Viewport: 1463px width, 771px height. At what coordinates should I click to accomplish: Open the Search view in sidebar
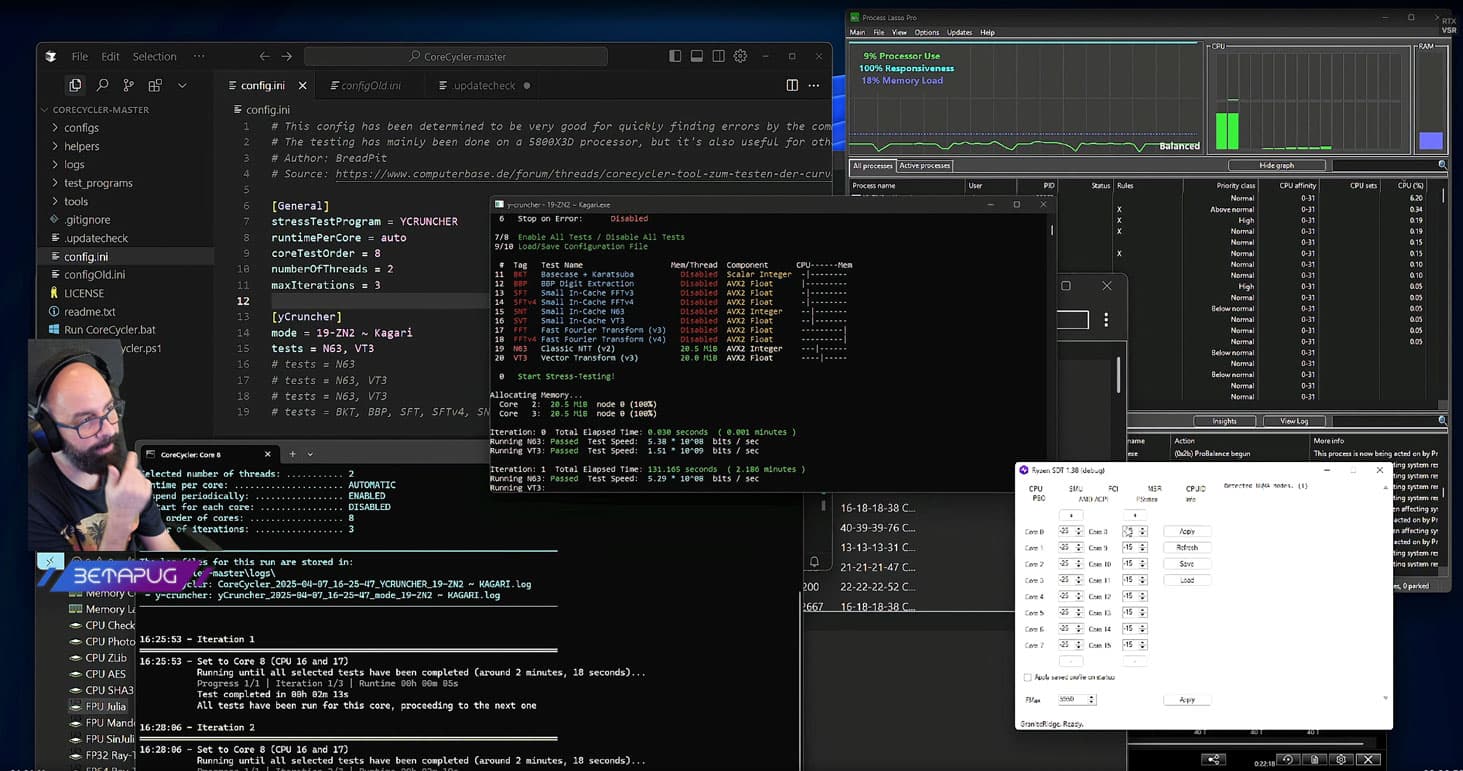click(x=102, y=86)
